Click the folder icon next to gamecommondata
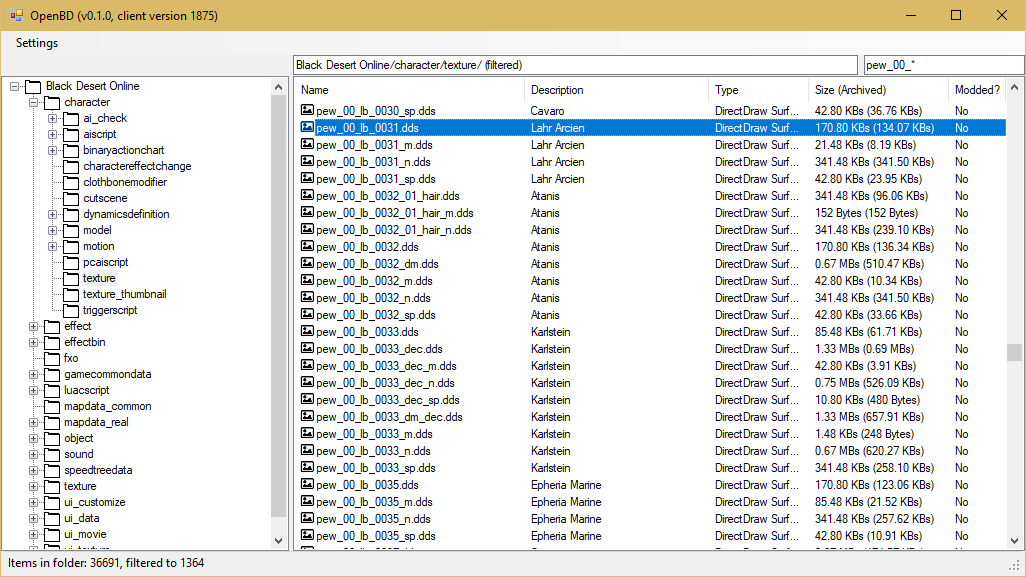The image size is (1026, 577). point(51,374)
